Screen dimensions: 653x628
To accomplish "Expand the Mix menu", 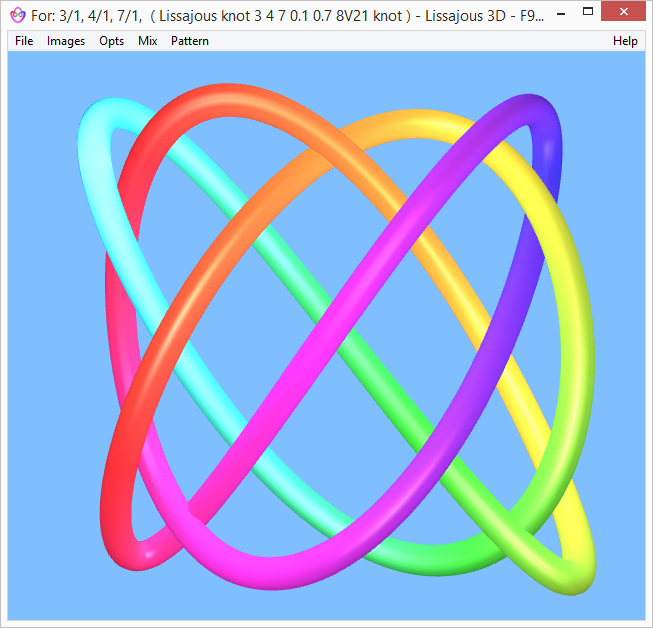I will point(148,41).
